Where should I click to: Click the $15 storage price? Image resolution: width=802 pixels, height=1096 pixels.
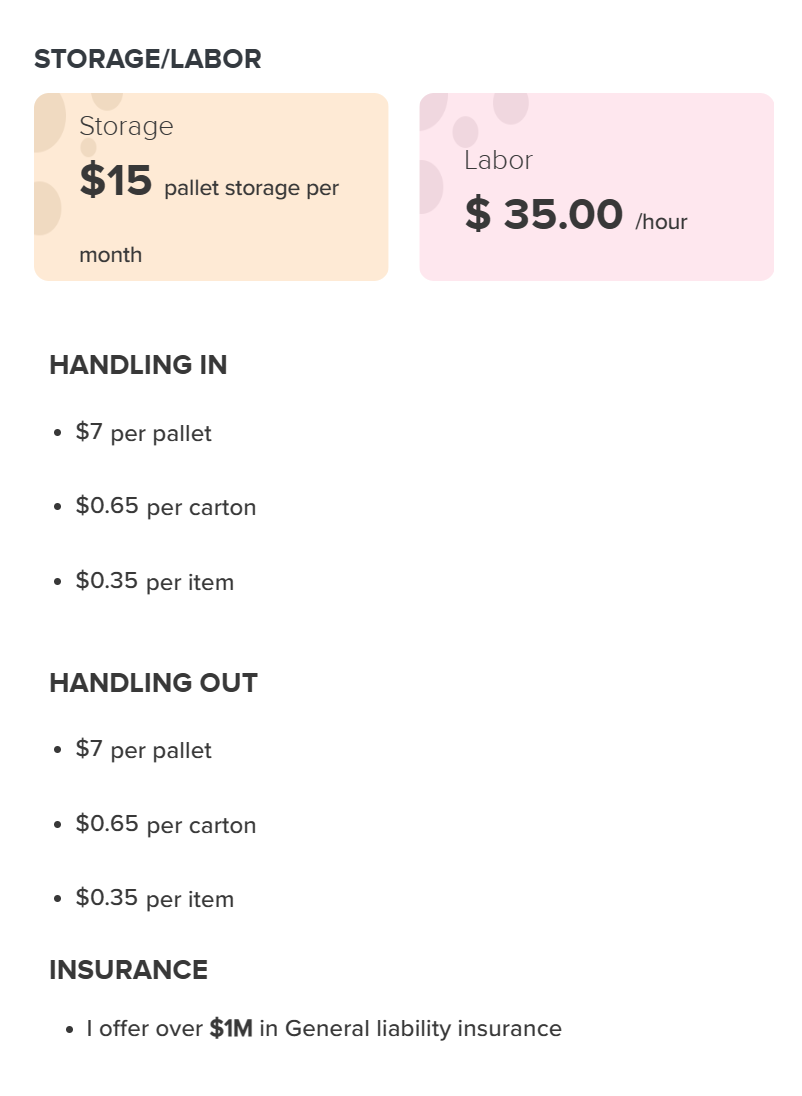tap(115, 180)
